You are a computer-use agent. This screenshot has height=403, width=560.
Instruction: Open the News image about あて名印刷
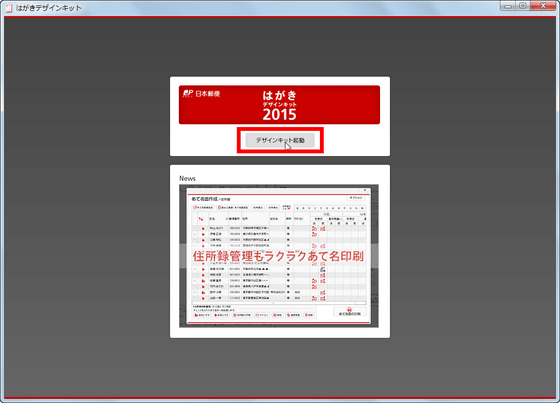click(279, 256)
